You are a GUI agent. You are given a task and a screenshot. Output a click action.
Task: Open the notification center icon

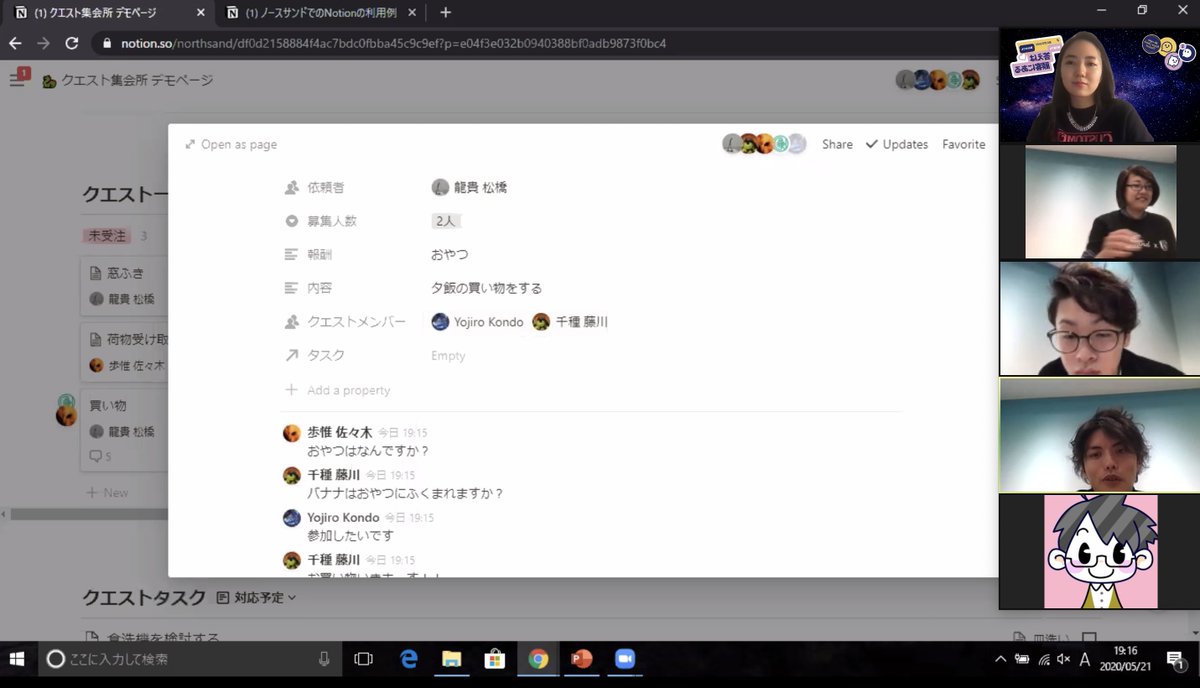[1174, 659]
